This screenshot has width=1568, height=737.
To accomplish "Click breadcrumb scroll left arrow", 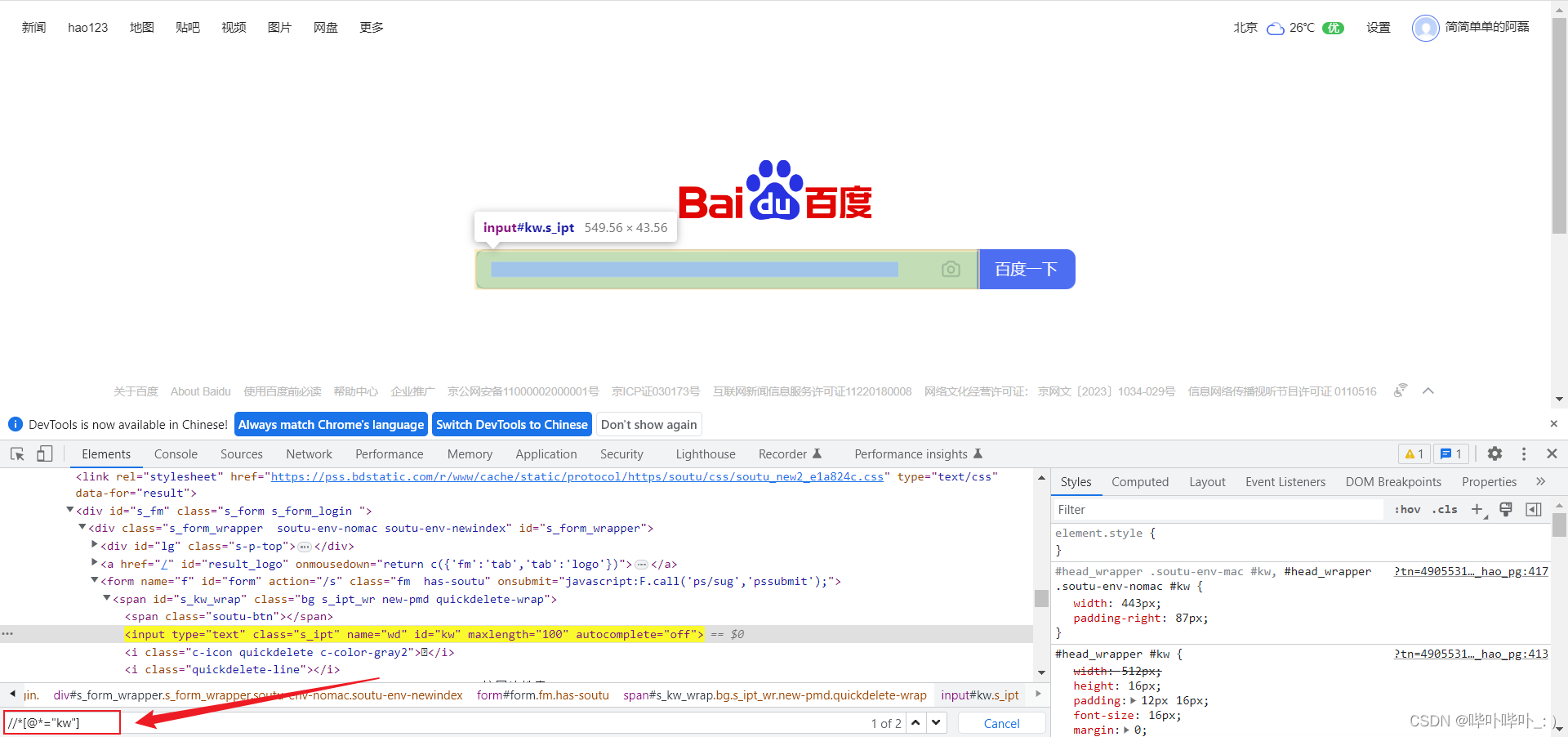I will [12, 694].
